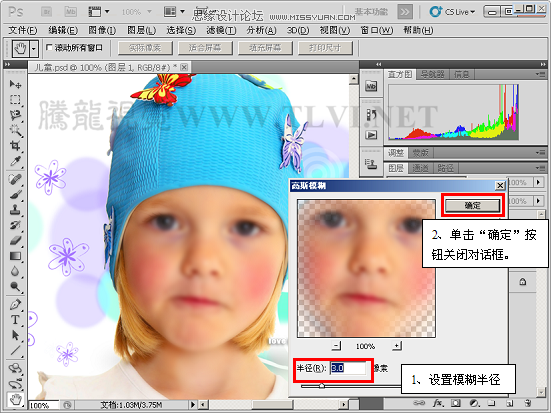Delete layer with the trash icon
The image size is (551, 413).
pos(527,403)
